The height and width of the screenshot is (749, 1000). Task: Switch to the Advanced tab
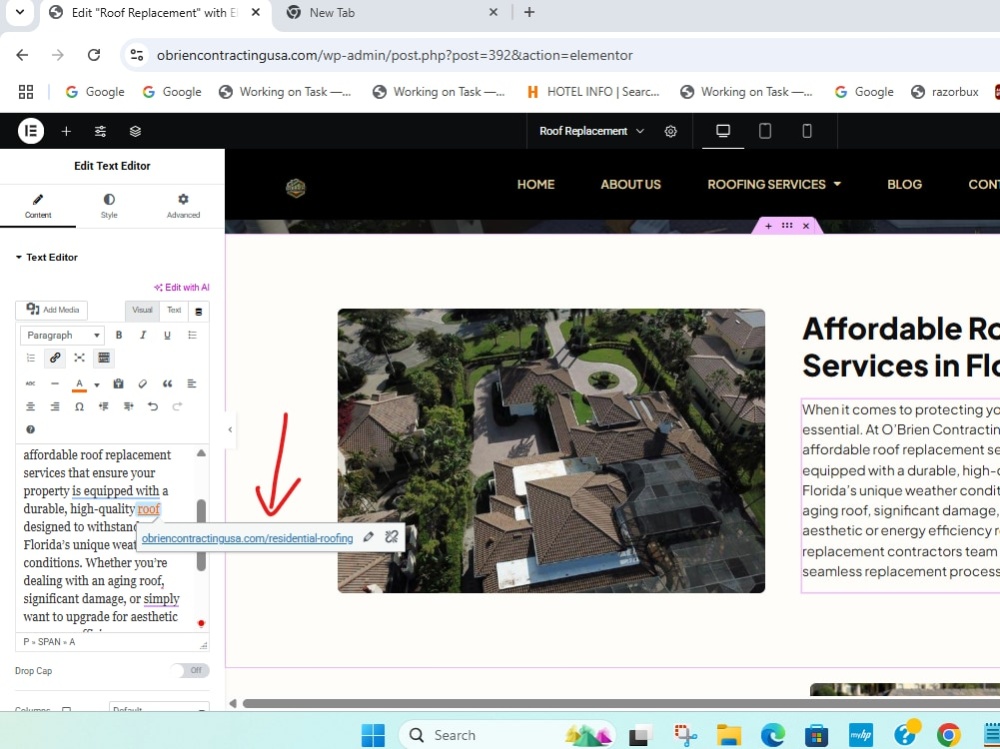[x=183, y=206]
